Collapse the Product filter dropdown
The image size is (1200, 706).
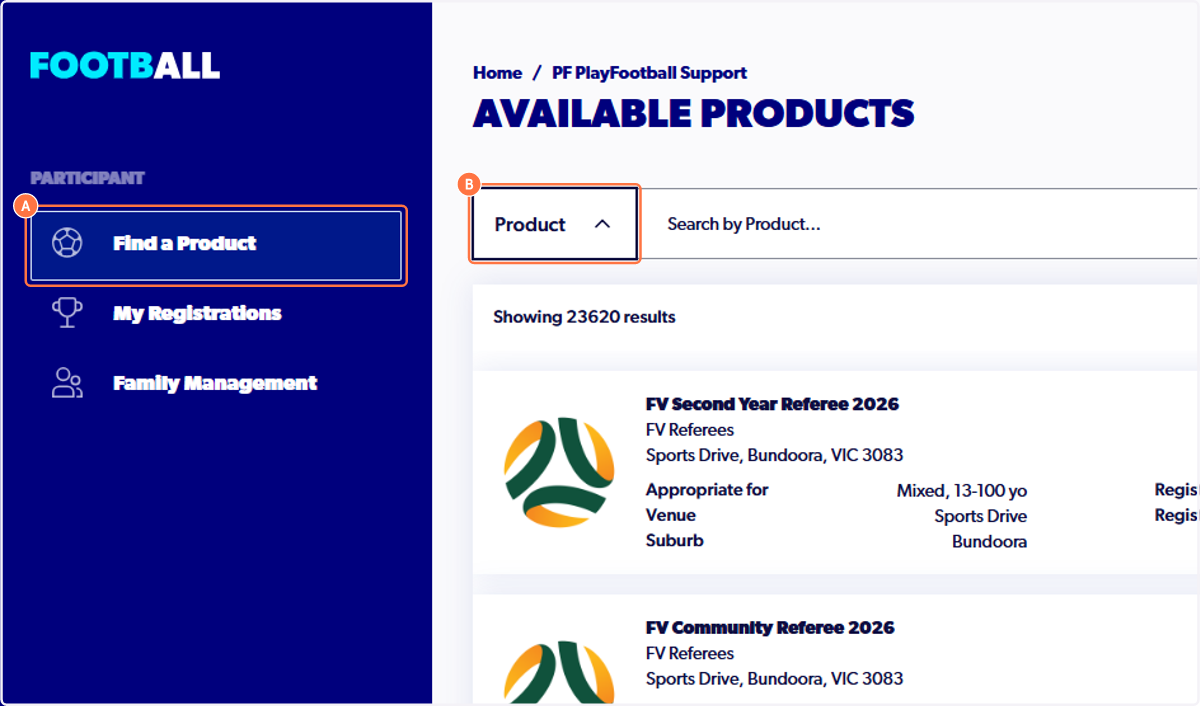coord(555,224)
